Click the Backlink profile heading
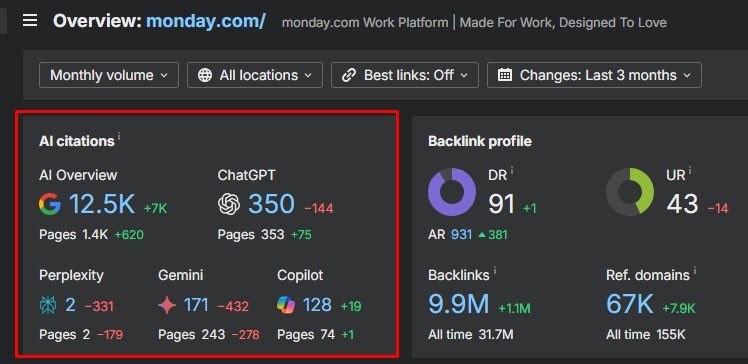The image size is (748, 364). coord(480,141)
